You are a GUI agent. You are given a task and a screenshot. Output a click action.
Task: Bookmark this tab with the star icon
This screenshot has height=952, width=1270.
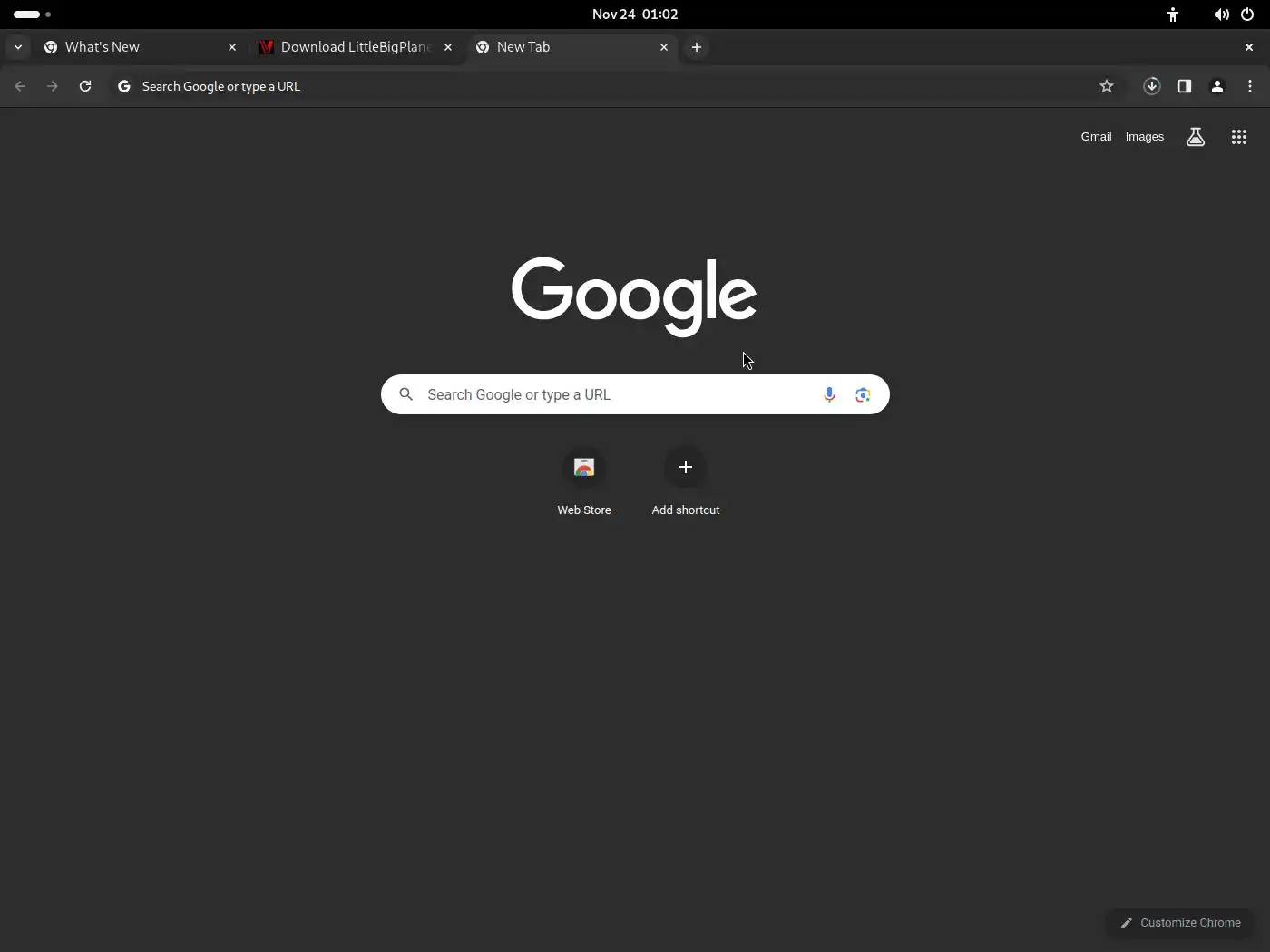click(x=1107, y=86)
